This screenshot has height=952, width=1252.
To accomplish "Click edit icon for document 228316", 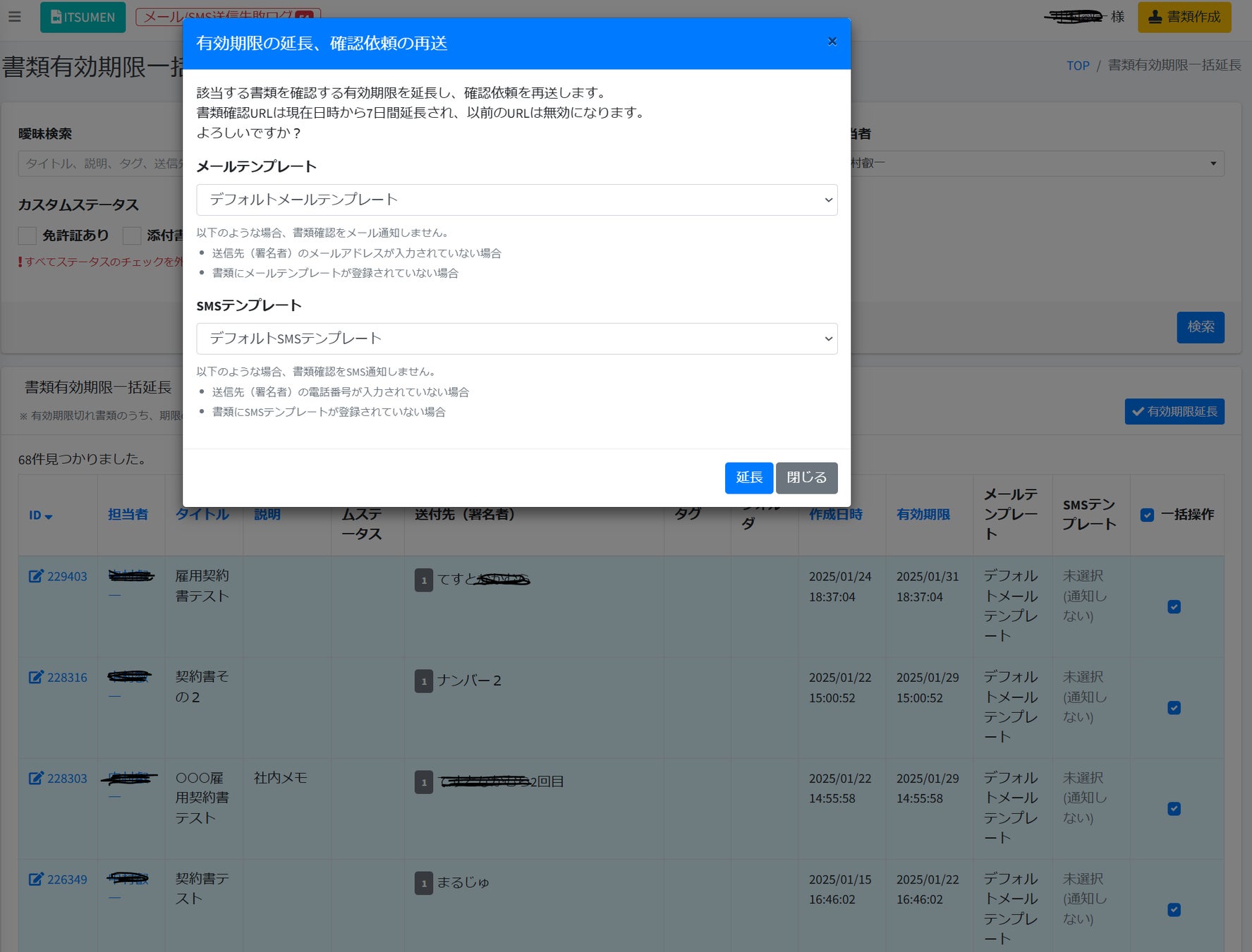I will point(36,677).
